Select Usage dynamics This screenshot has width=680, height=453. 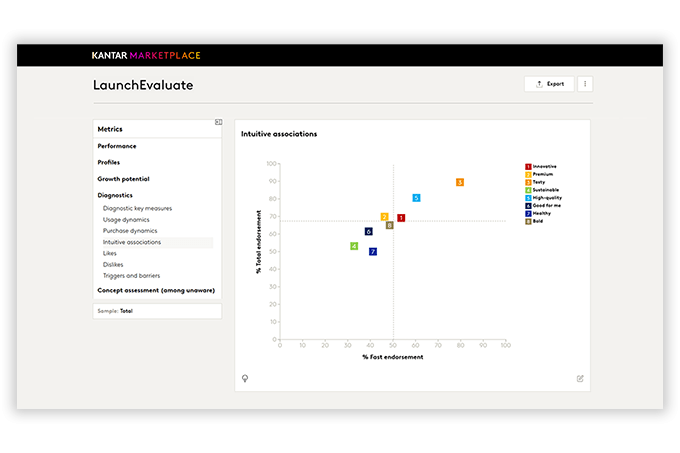[x=126, y=219]
